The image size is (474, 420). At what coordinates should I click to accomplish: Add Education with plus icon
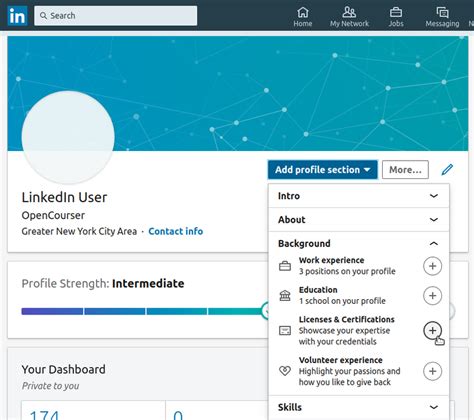coord(432,295)
